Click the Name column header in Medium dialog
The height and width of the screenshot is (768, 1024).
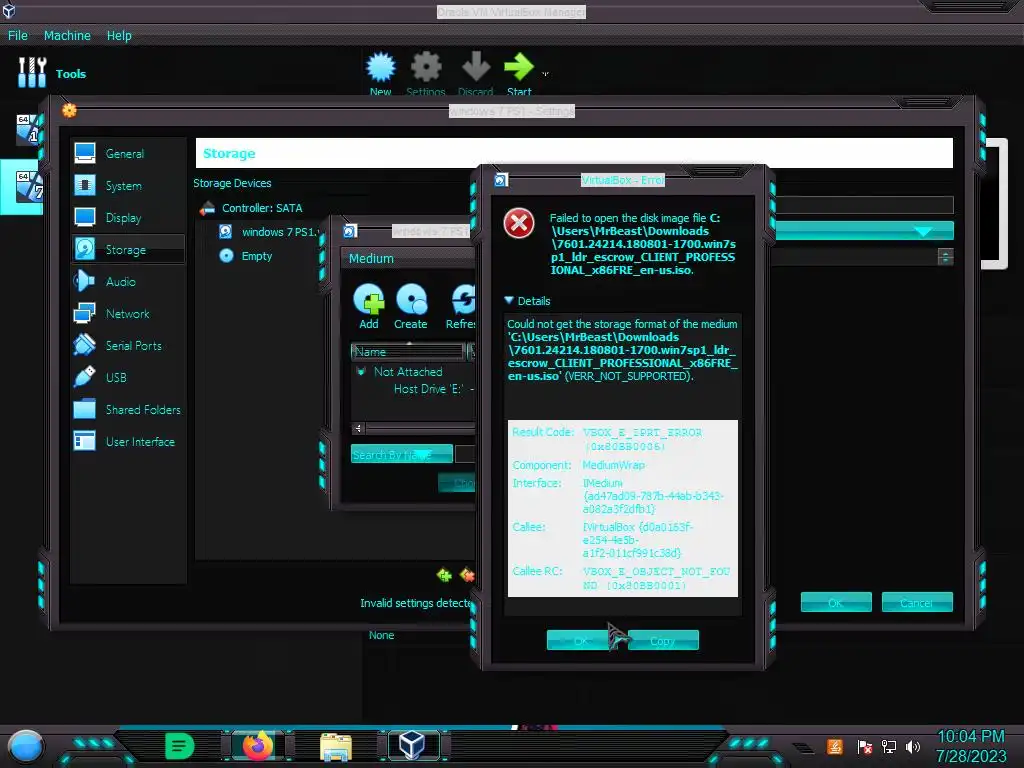408,351
